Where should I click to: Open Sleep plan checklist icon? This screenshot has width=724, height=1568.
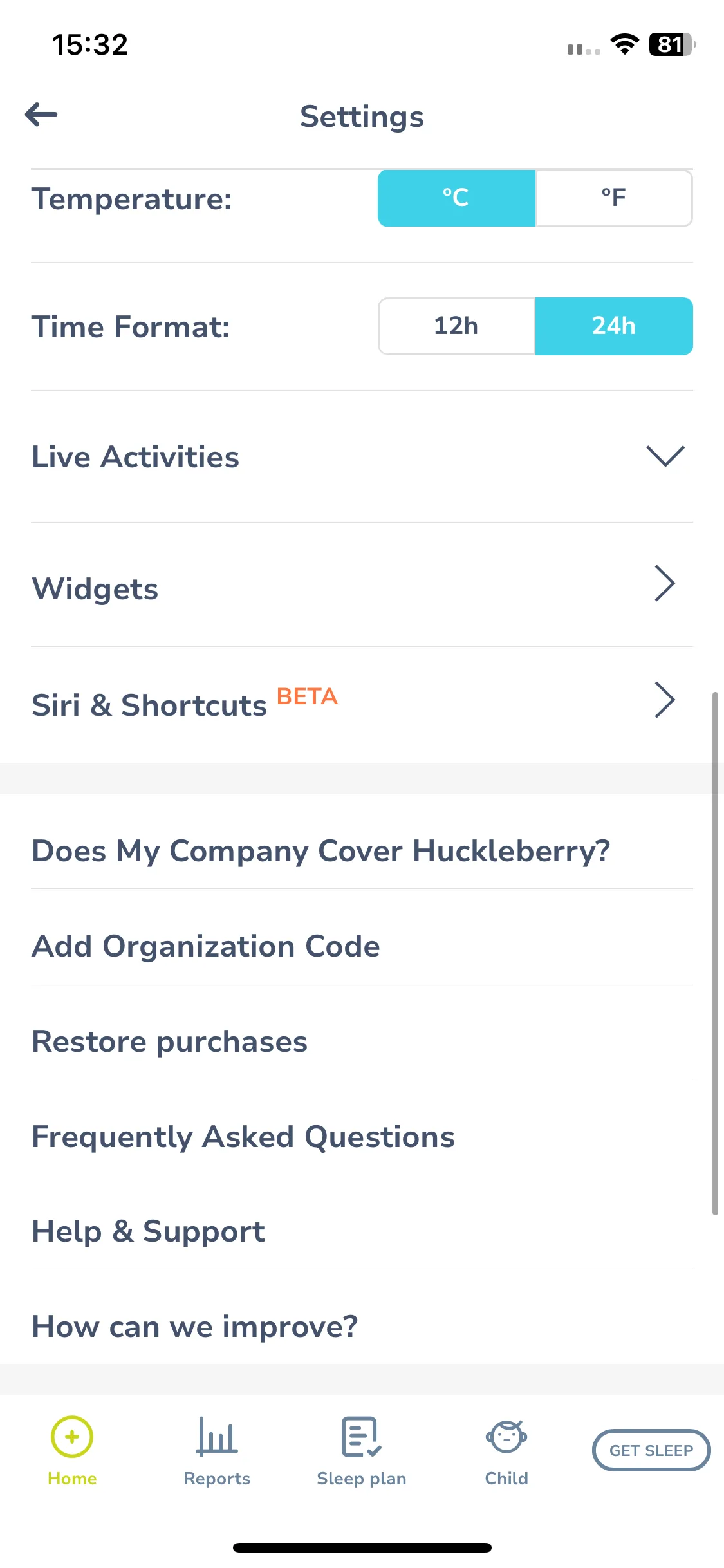coord(361,1437)
